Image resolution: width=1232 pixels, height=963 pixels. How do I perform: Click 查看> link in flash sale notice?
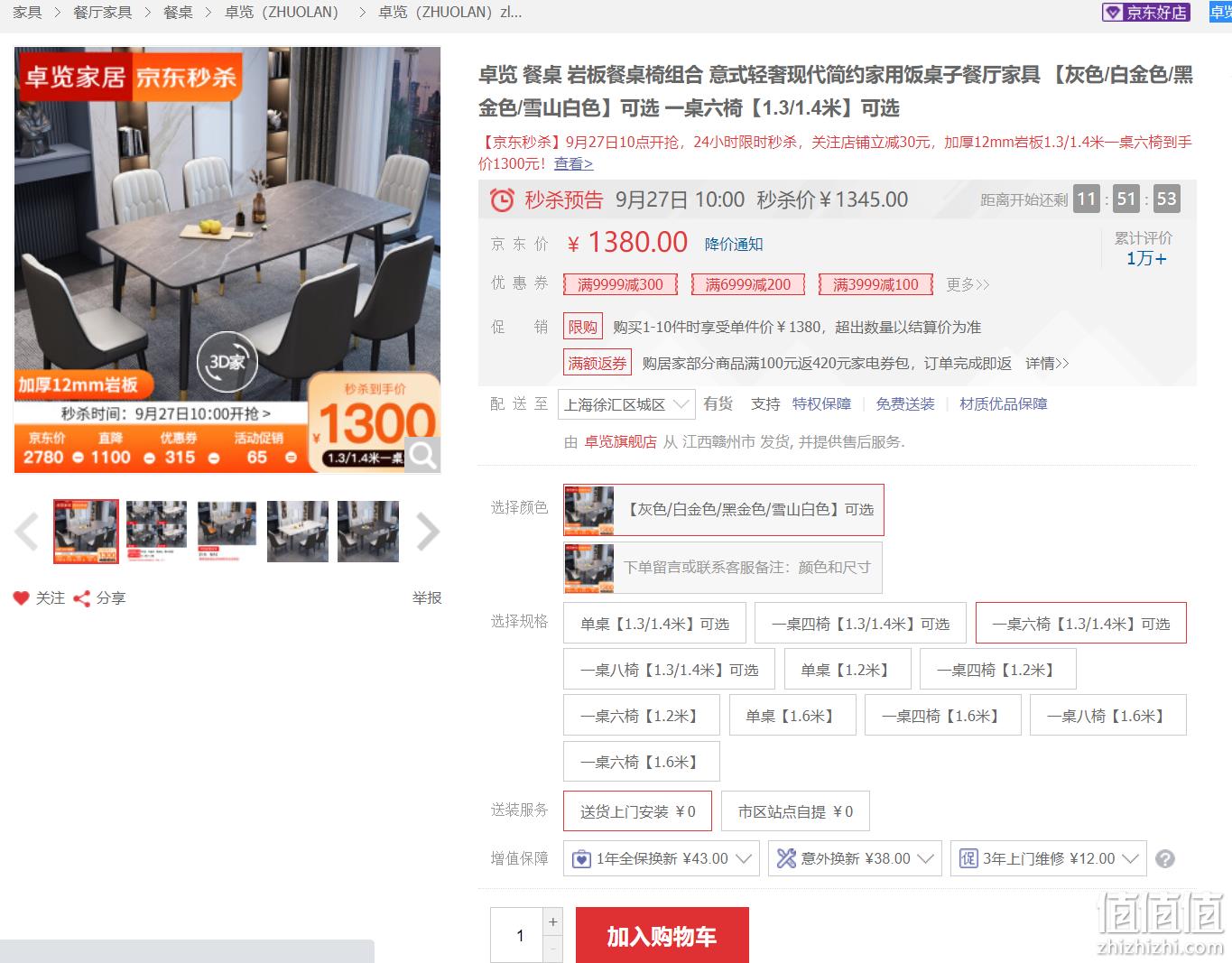pyautogui.click(x=573, y=163)
